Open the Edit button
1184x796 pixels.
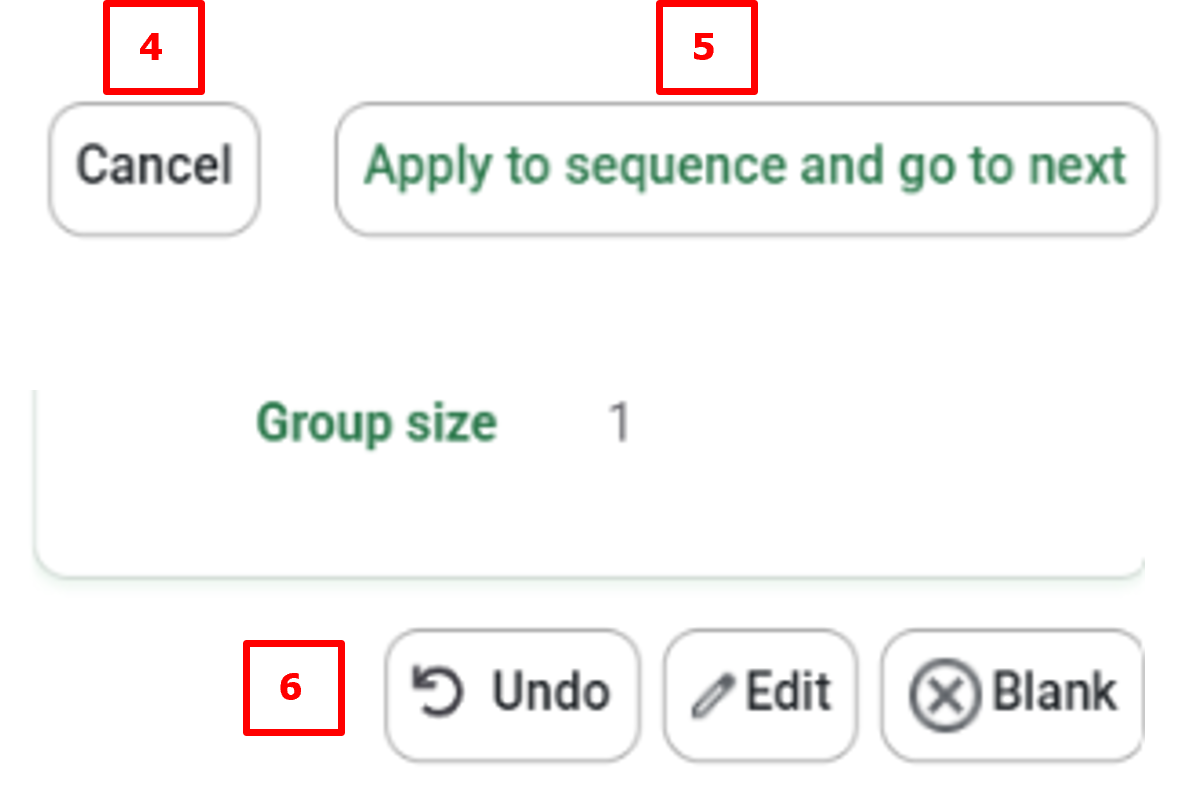[760, 694]
